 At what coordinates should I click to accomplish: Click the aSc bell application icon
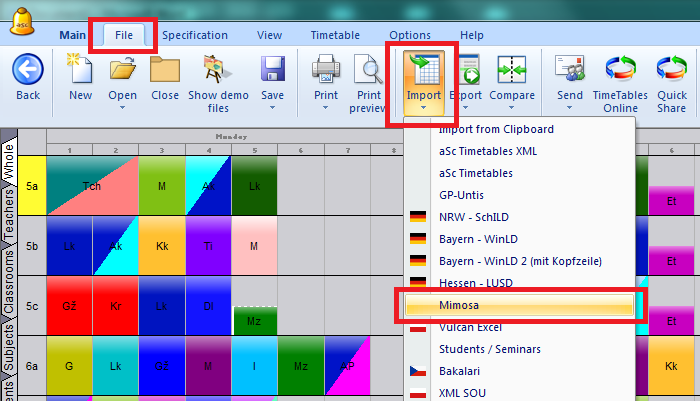(22, 21)
